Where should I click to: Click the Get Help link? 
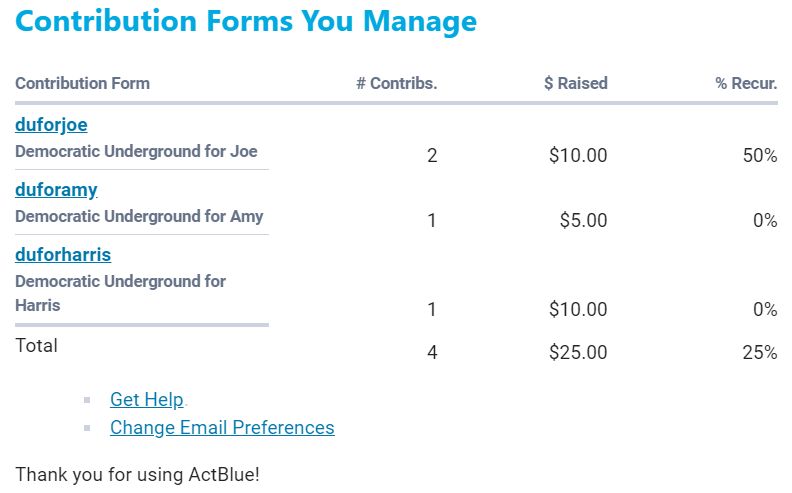coord(147,399)
